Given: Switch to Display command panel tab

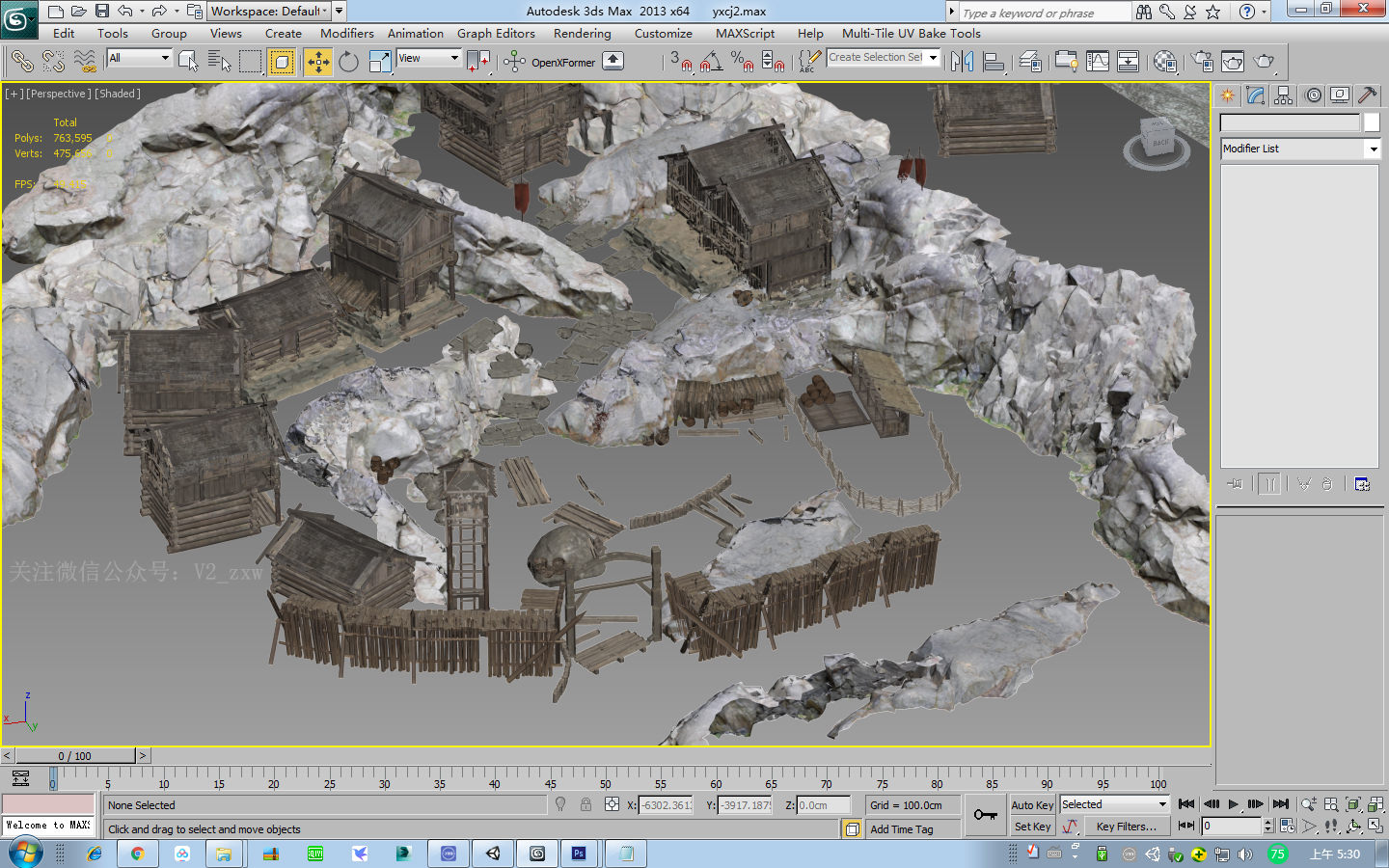Looking at the screenshot, I should (x=1340, y=95).
